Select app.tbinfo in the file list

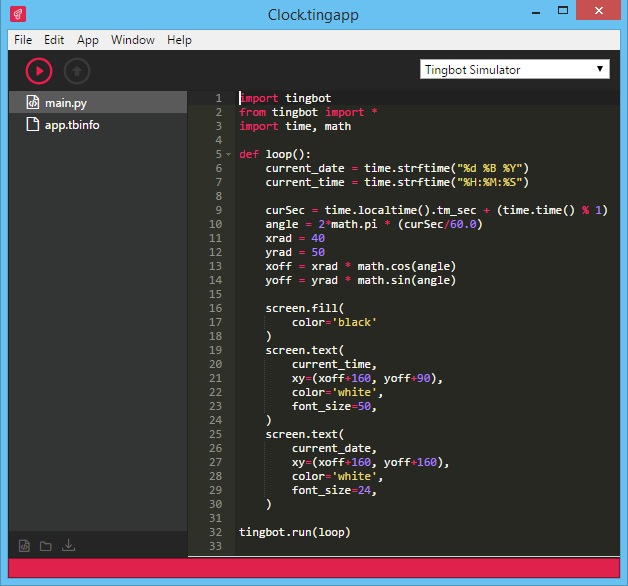[98, 125]
